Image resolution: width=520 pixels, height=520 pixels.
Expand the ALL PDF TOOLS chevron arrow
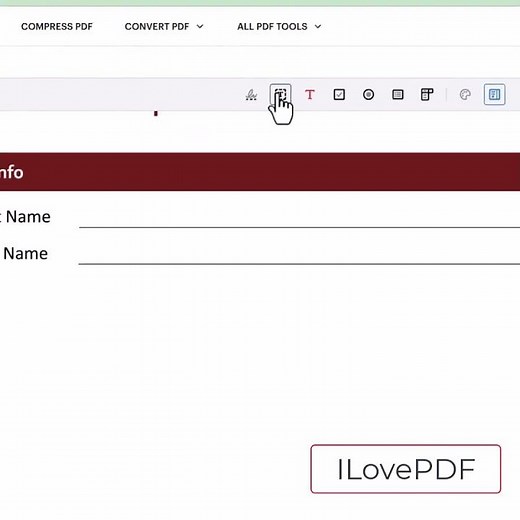[318, 27]
